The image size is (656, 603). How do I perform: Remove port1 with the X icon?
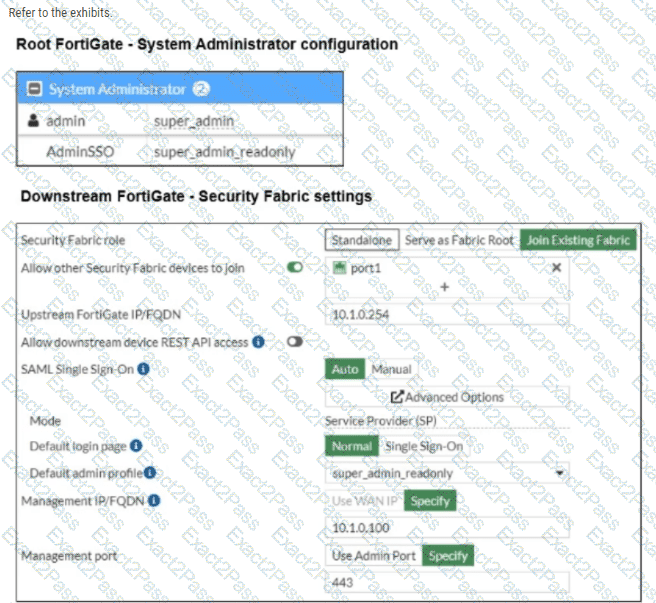coord(556,267)
